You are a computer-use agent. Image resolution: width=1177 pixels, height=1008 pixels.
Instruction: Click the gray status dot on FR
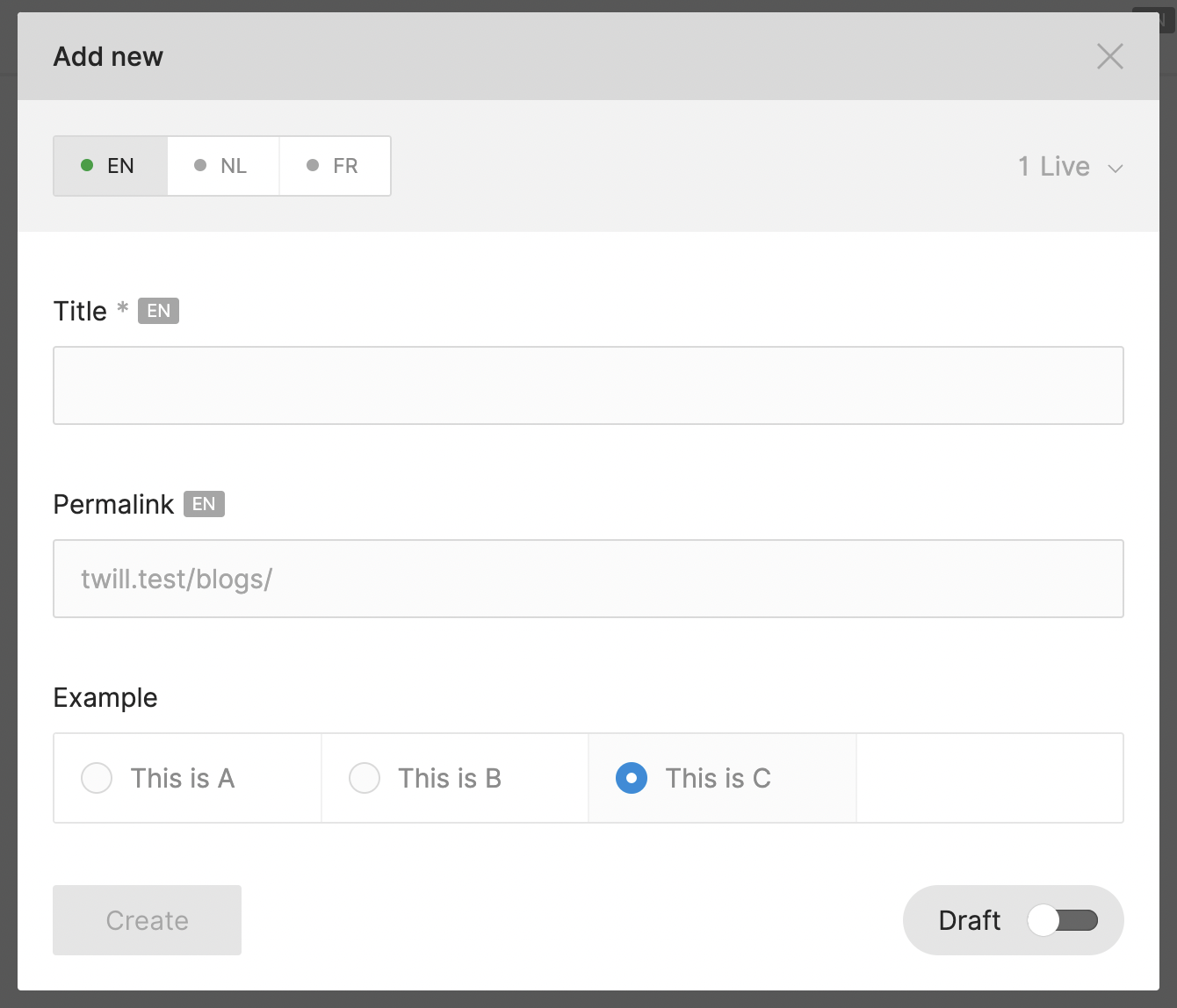click(313, 165)
